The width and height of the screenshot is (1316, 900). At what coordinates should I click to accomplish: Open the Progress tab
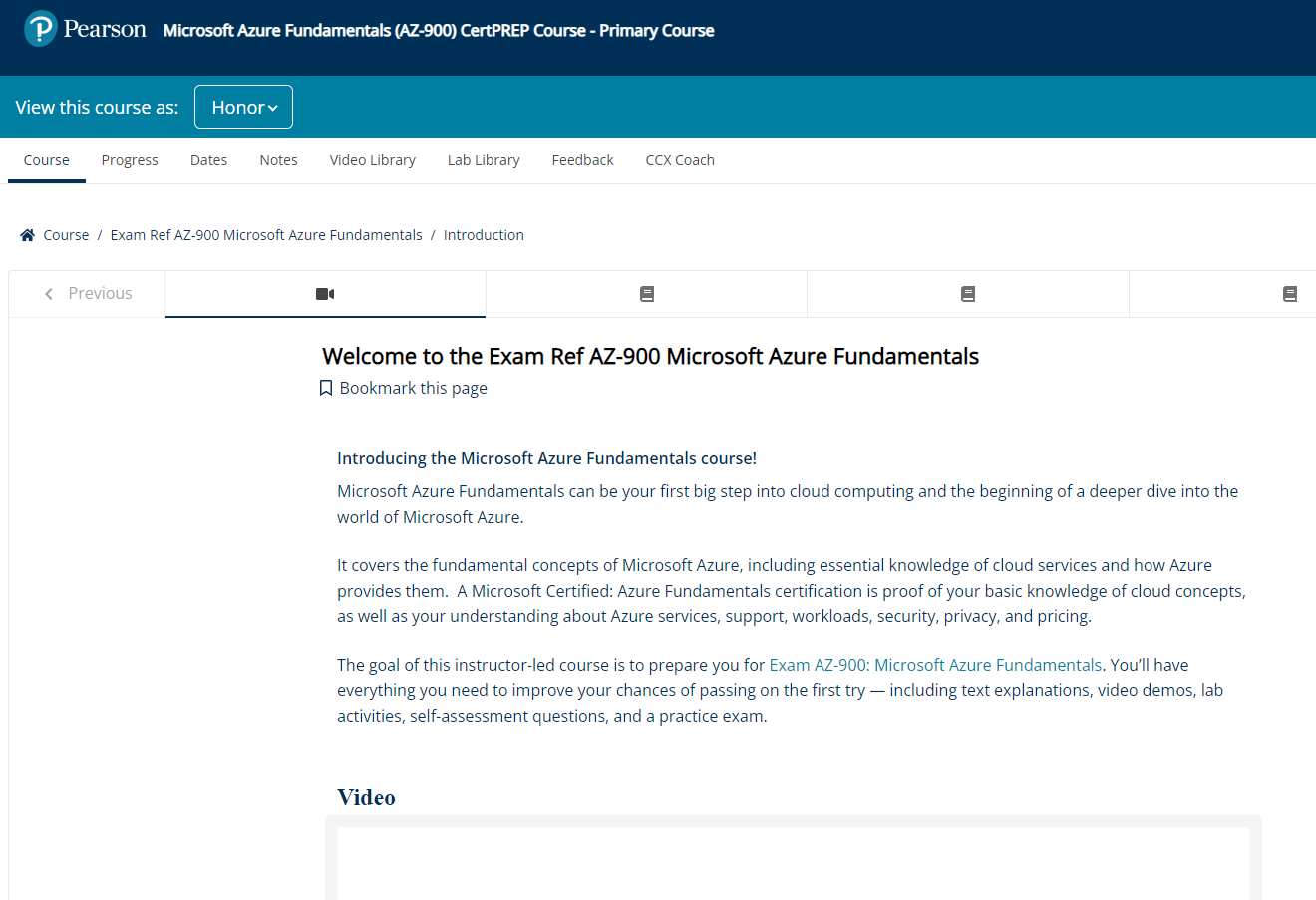click(130, 160)
